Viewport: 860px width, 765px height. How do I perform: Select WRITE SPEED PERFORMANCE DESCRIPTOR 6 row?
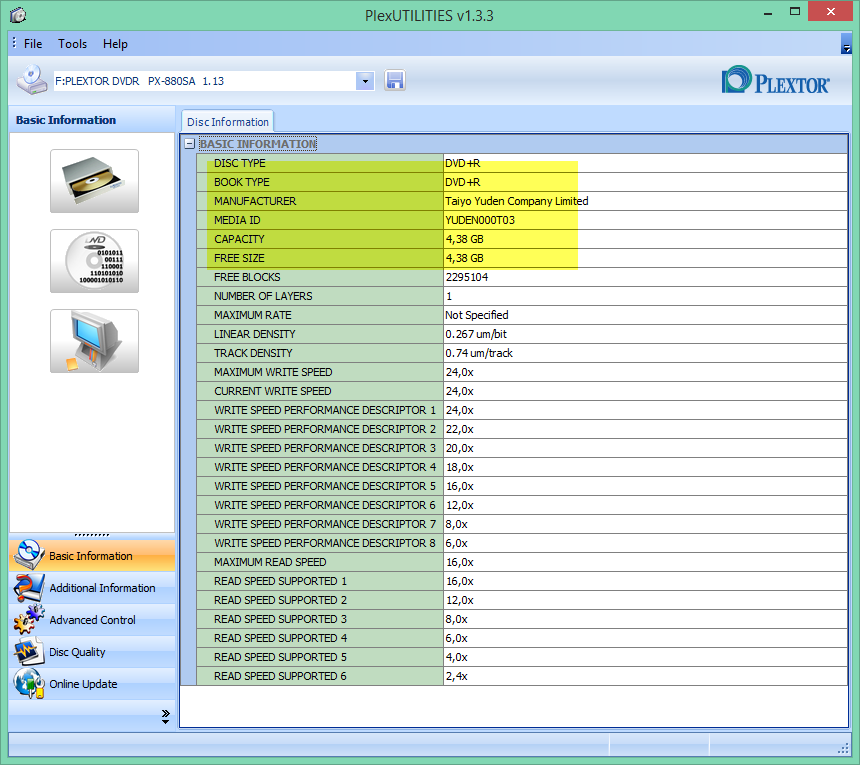point(522,505)
